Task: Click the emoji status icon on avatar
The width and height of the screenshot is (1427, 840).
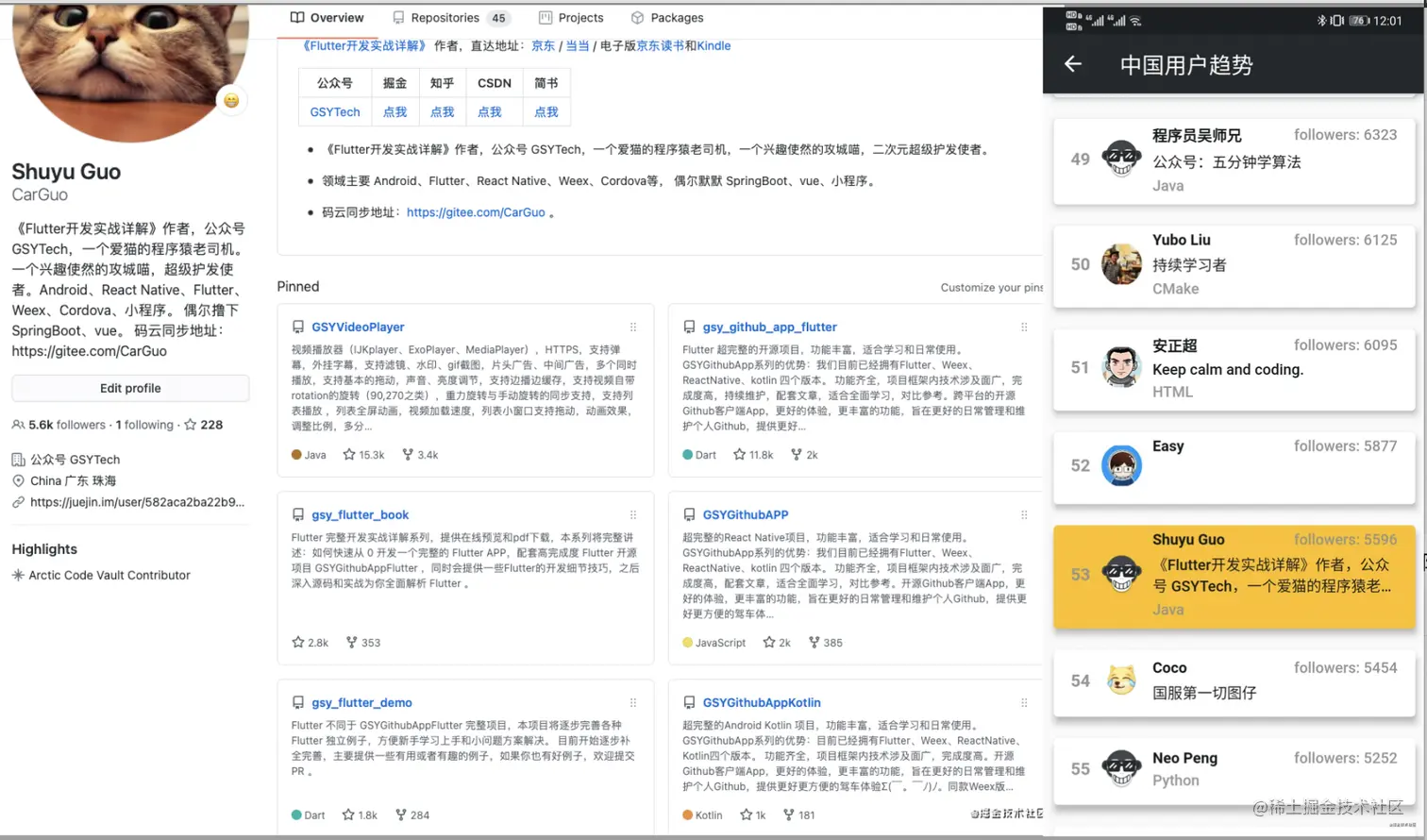Action: (x=231, y=100)
